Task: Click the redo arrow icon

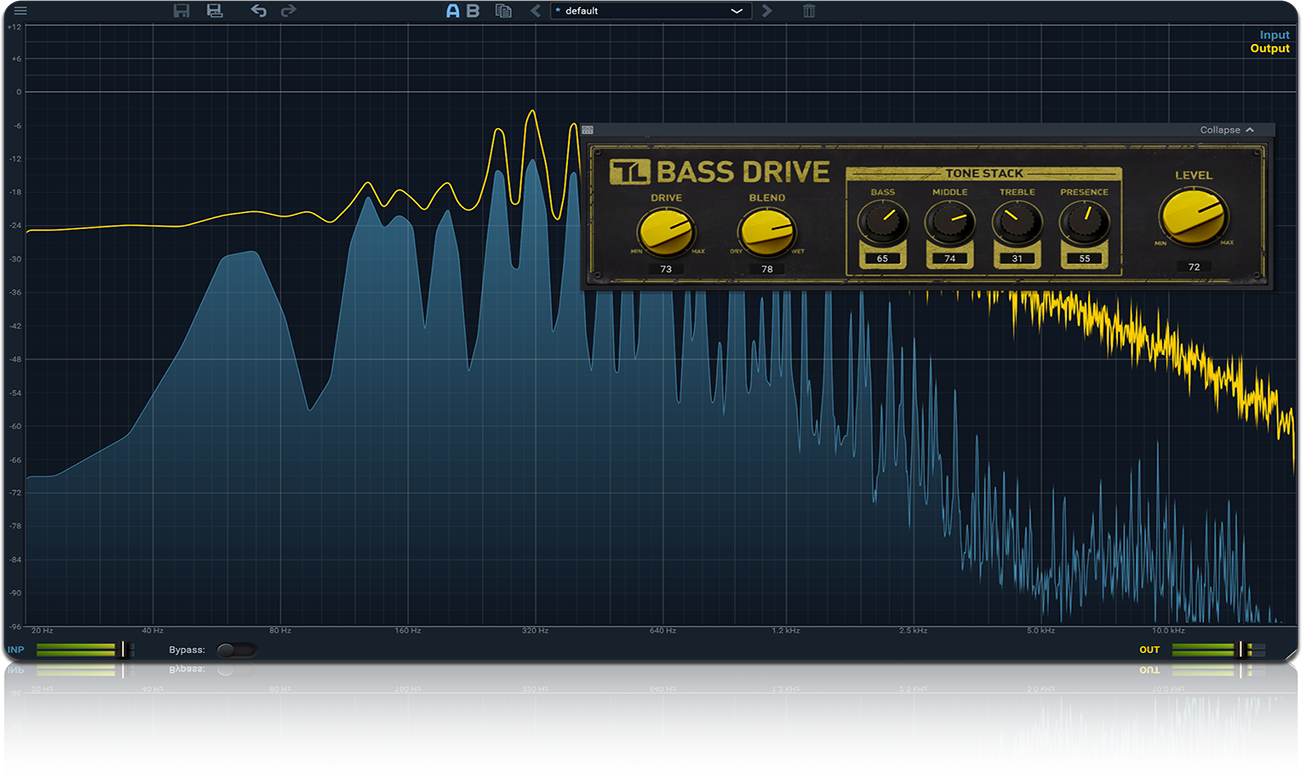Action: click(289, 11)
